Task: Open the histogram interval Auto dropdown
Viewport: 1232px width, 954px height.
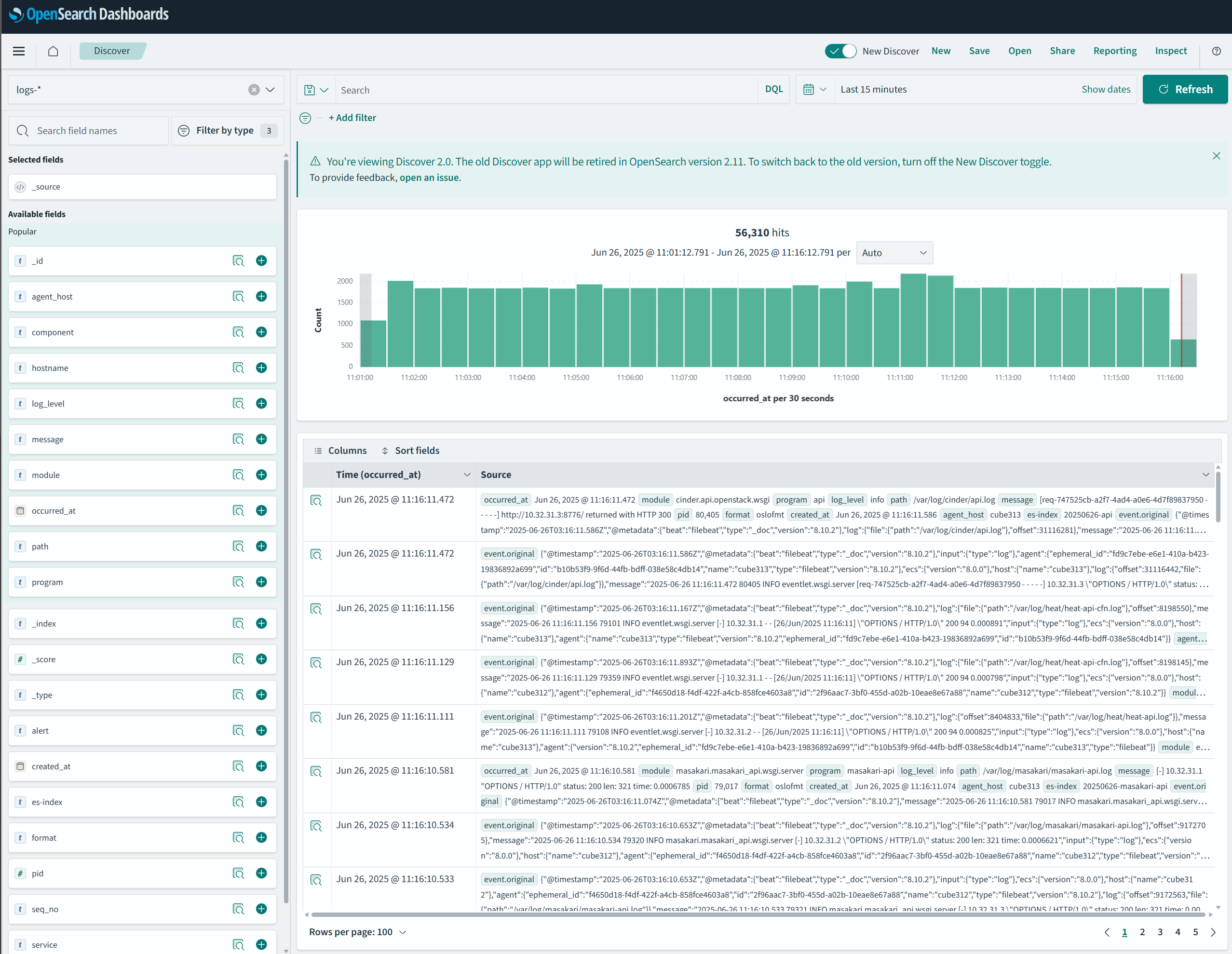Action: click(x=894, y=253)
